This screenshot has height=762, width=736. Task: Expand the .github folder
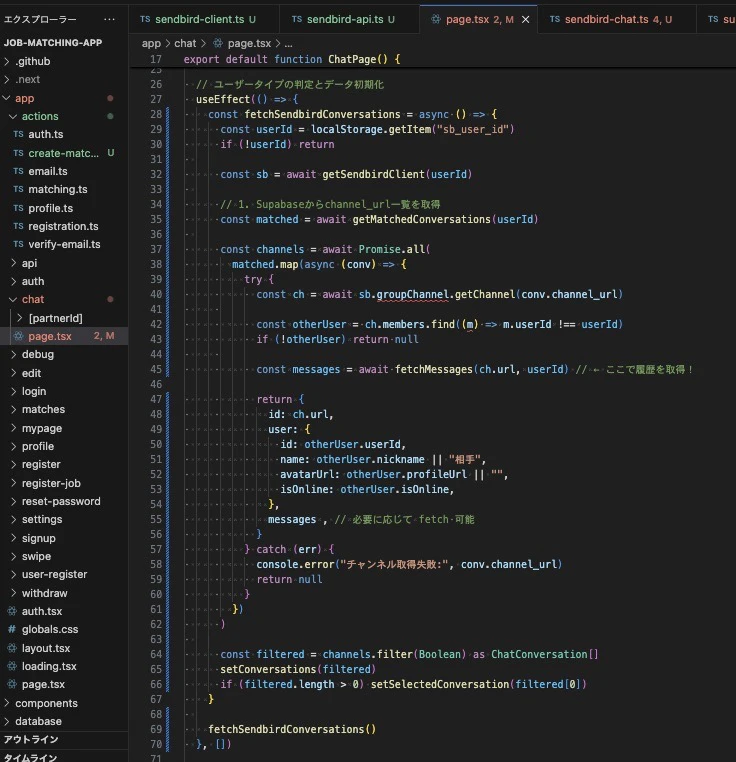(x=64, y=61)
